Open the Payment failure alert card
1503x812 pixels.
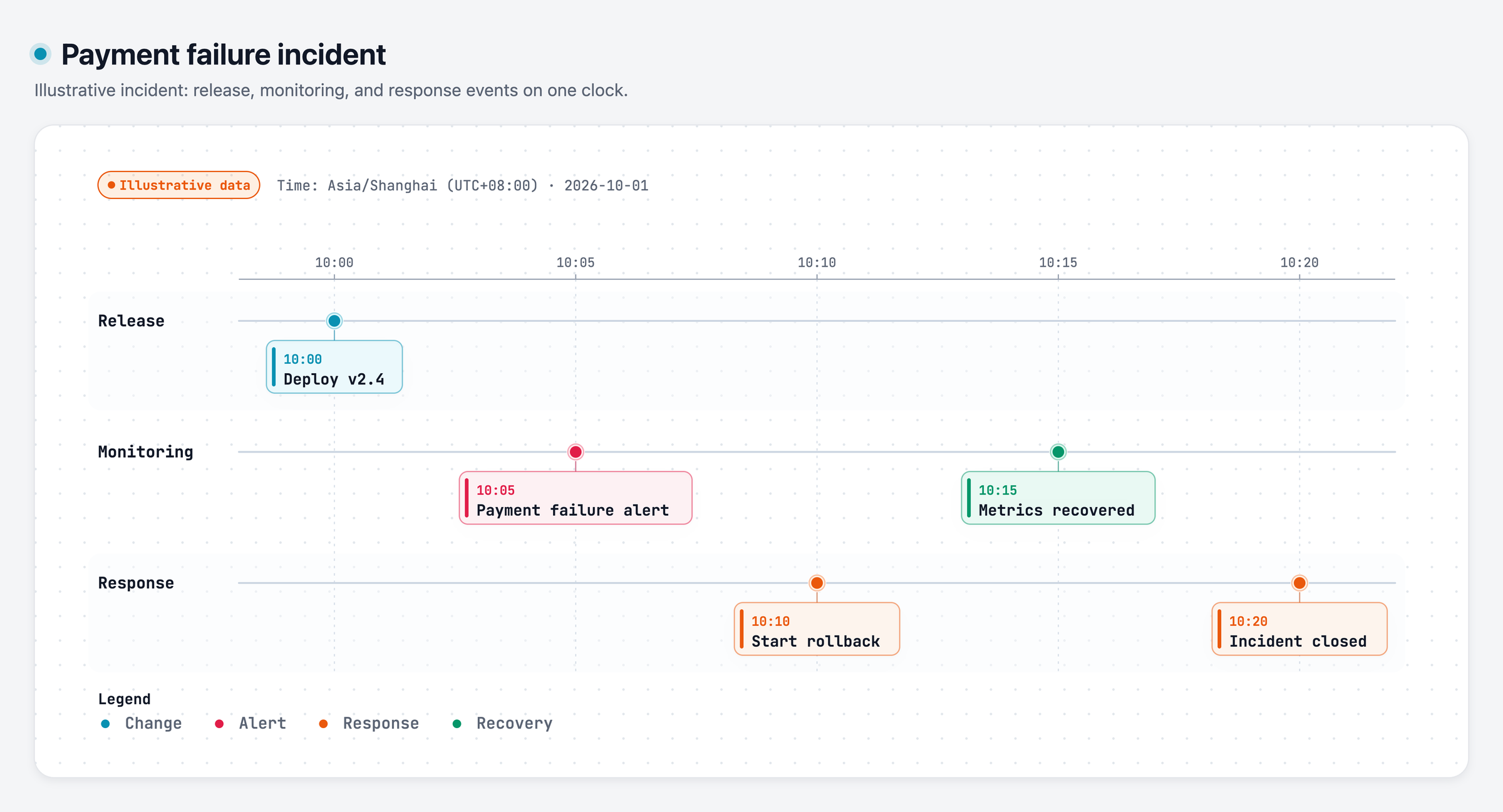(x=576, y=498)
